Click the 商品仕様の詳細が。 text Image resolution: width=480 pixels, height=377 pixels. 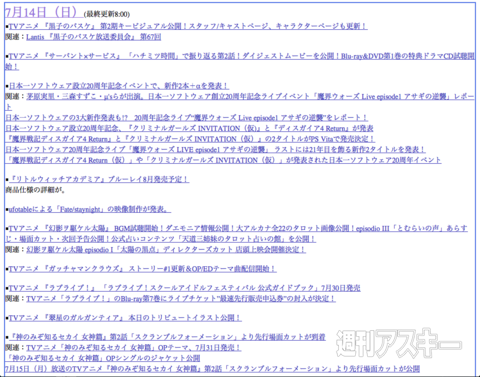click(35, 190)
